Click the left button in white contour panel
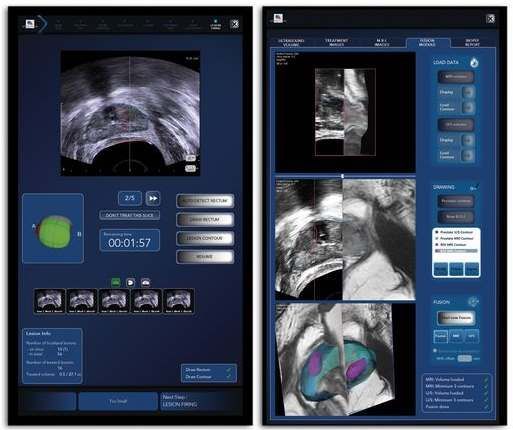Screen dimensions: 513x430 (441, 269)
